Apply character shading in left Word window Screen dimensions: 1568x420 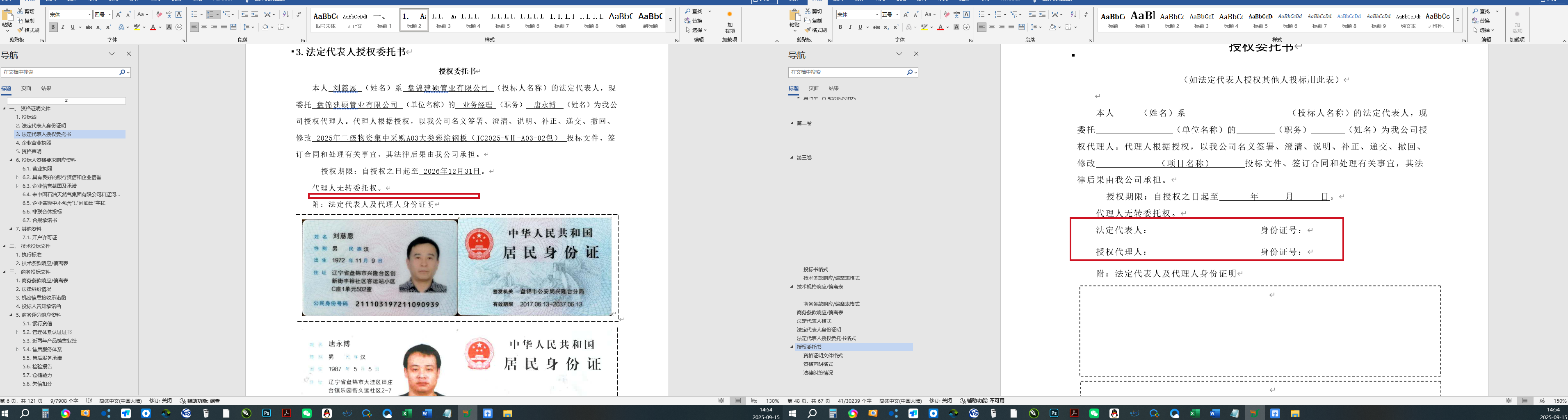pyautogui.click(x=169, y=27)
